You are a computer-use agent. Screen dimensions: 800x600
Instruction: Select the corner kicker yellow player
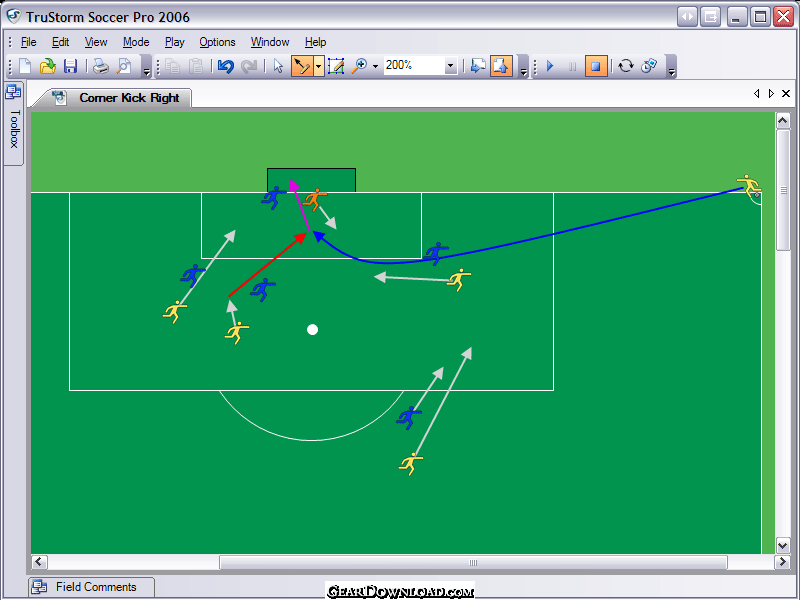748,185
